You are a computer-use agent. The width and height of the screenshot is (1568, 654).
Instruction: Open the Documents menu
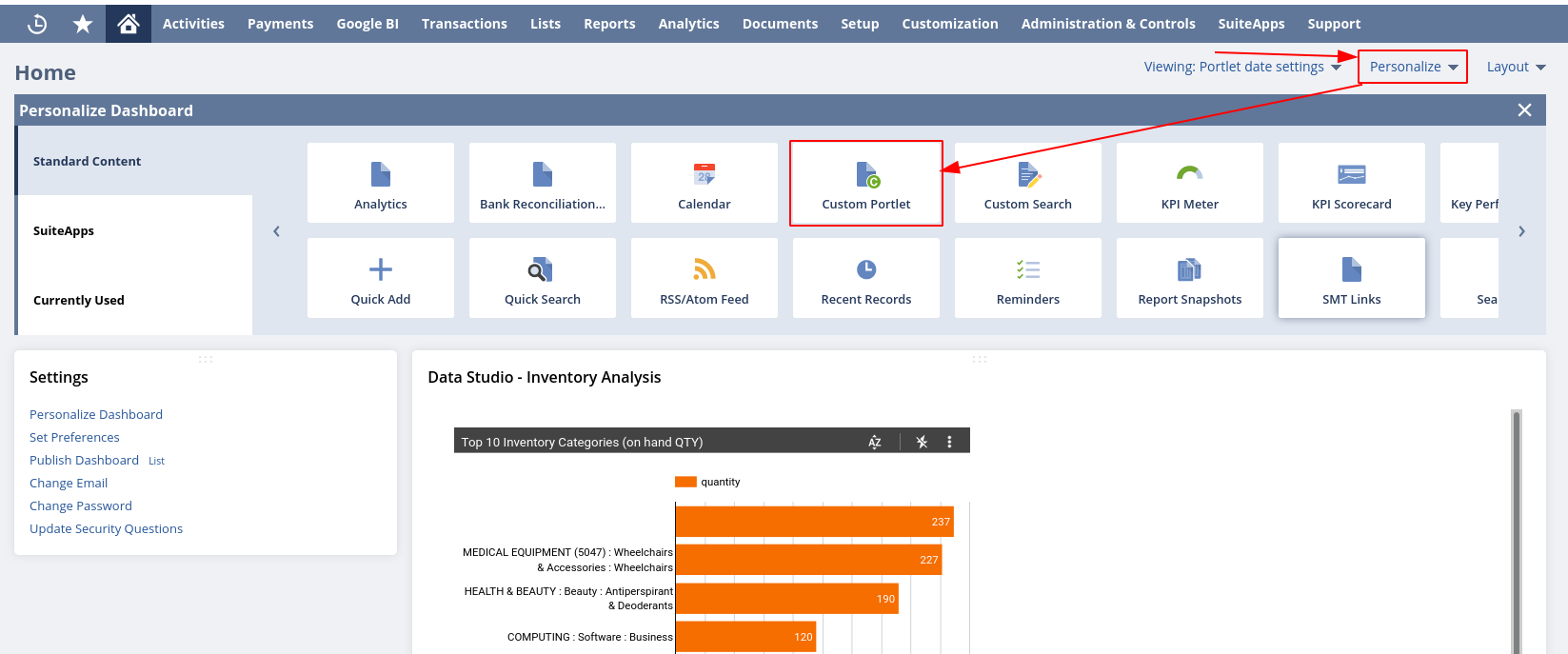click(x=780, y=24)
